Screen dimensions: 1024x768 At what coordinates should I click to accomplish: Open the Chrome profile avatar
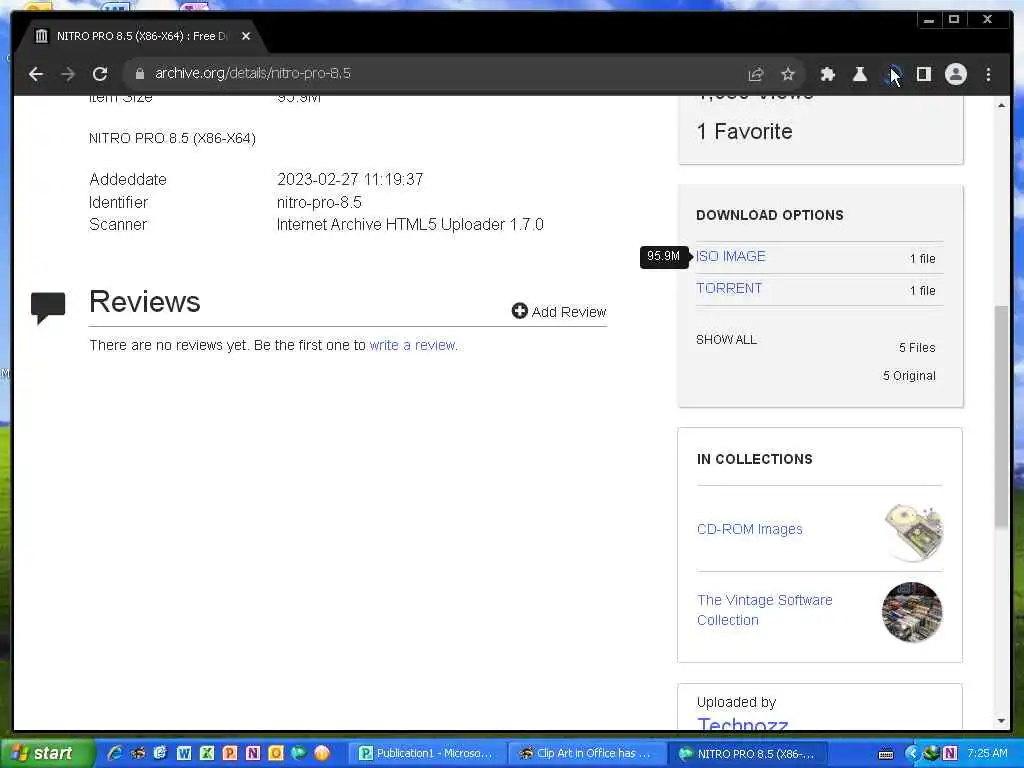(x=955, y=74)
